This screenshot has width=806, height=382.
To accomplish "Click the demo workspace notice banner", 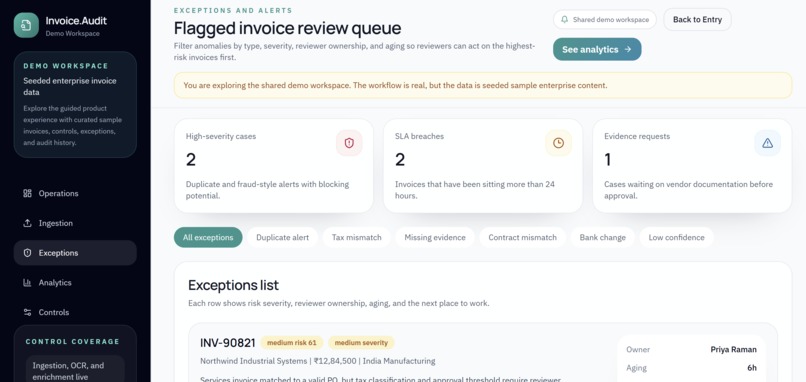I will point(483,85).
